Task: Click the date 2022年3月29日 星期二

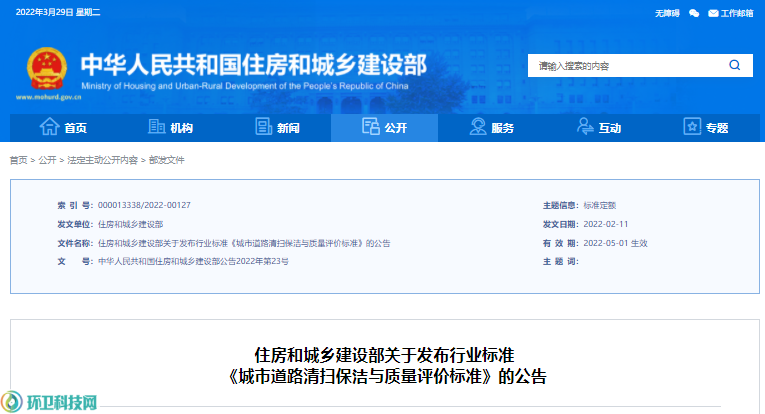Action: click(58, 12)
